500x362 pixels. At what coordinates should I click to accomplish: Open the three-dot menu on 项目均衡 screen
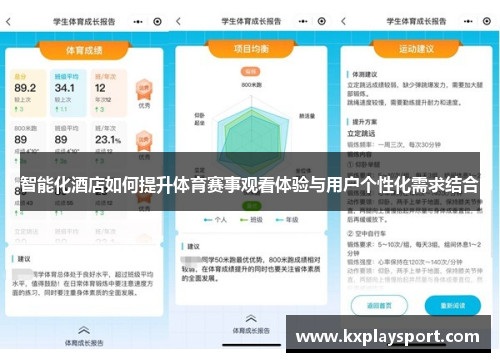coord(303,21)
